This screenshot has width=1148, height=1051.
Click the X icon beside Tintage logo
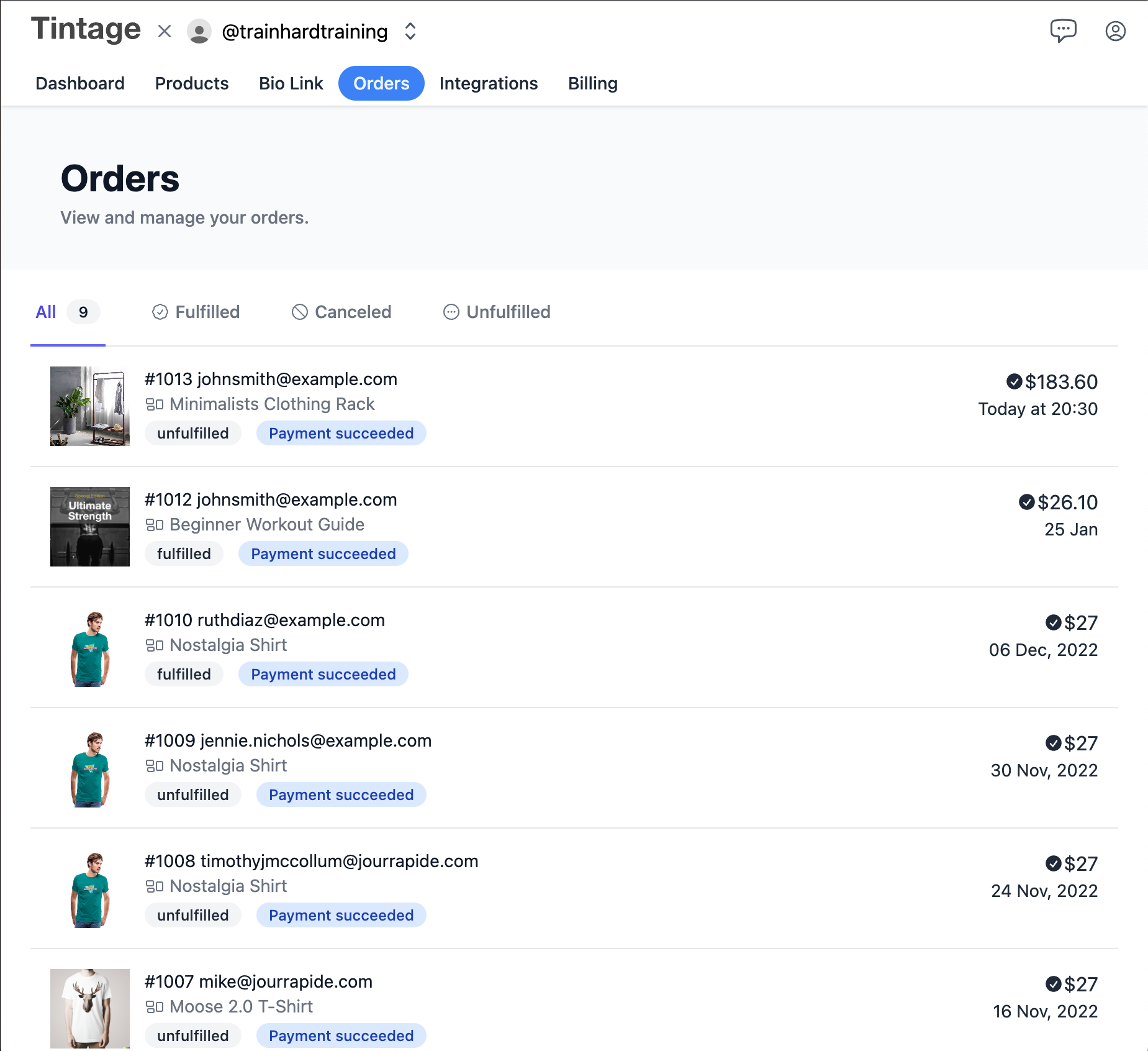pos(165,31)
